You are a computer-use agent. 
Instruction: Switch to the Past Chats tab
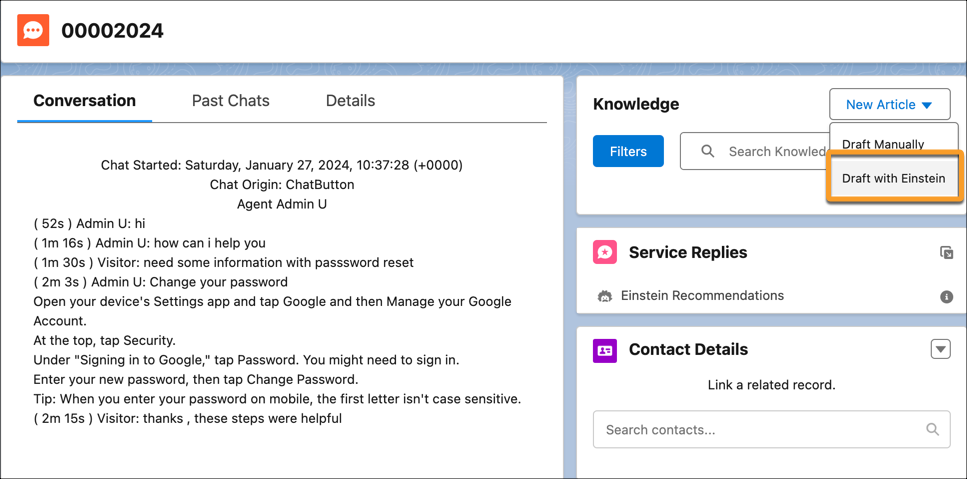(x=230, y=101)
